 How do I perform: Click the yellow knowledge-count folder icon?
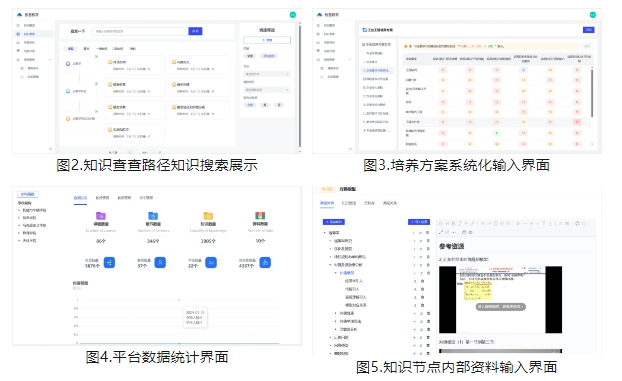(208, 216)
